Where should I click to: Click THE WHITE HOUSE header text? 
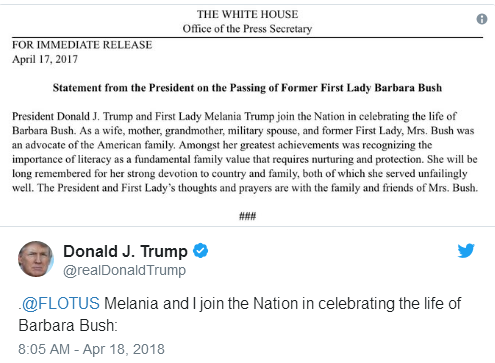pos(247,14)
